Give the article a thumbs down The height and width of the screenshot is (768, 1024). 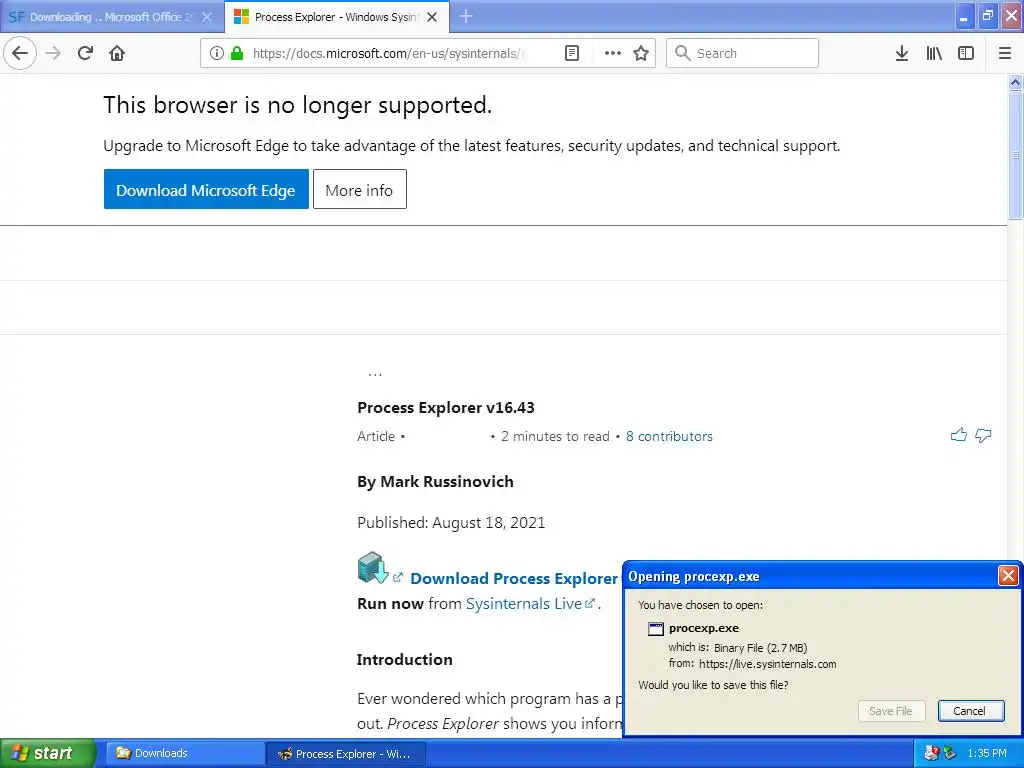[983, 435]
